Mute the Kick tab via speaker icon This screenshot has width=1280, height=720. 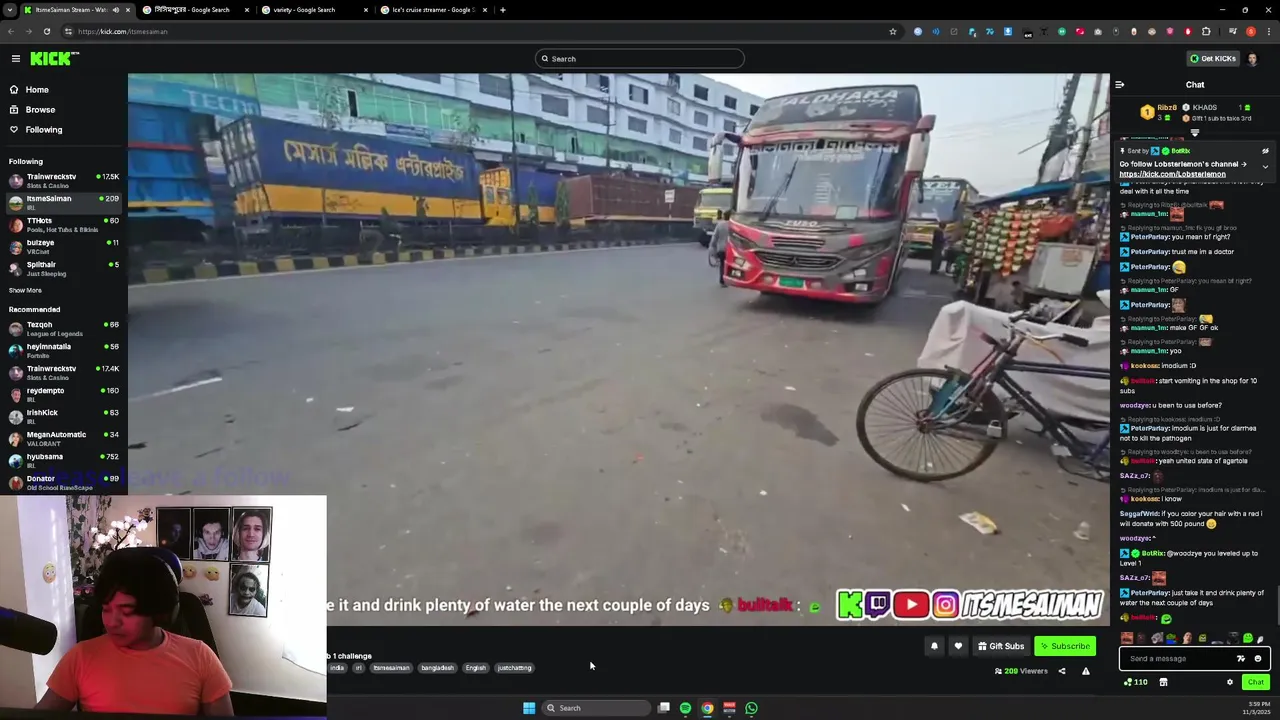pos(116,10)
